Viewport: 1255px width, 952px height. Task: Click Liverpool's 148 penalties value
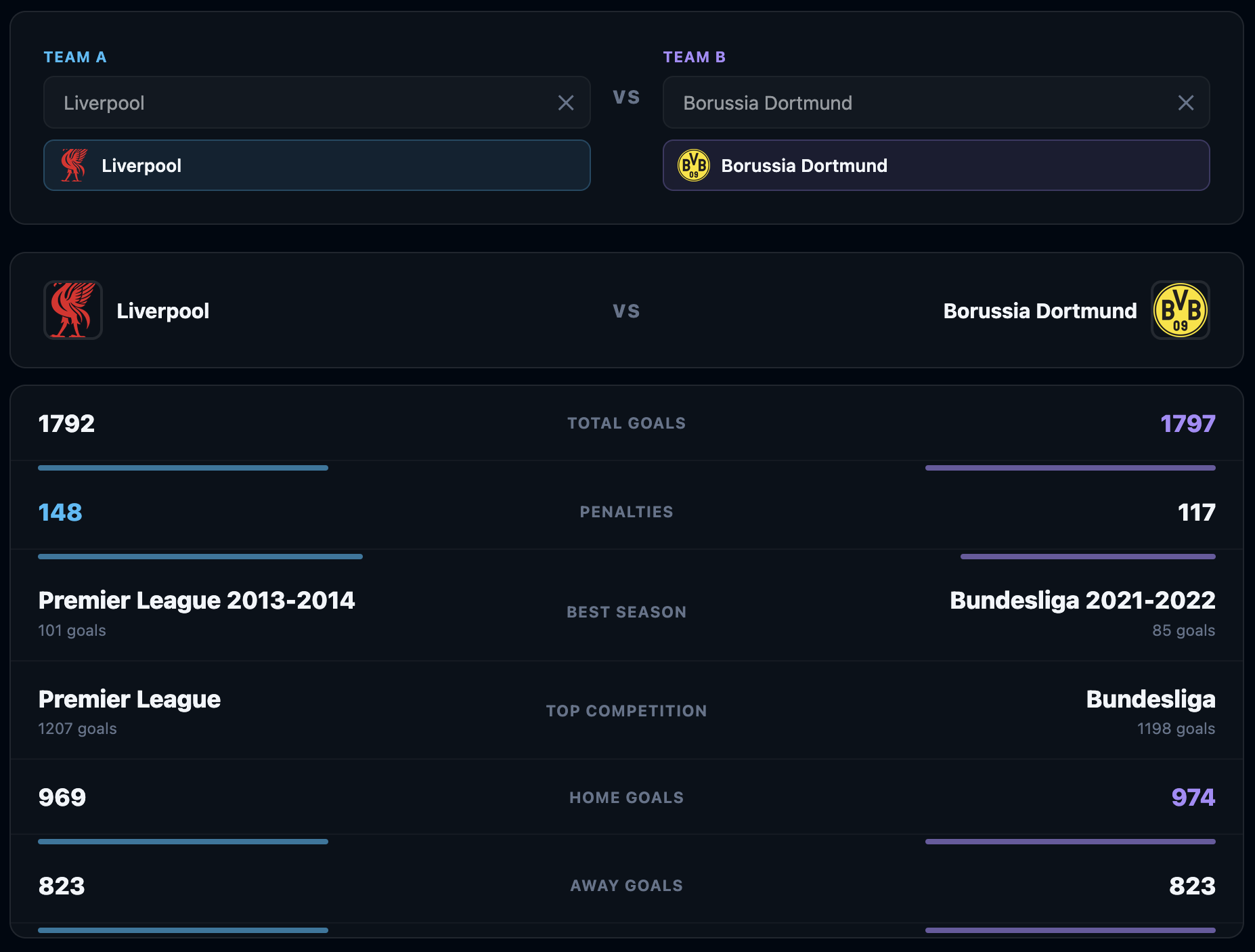coord(60,512)
